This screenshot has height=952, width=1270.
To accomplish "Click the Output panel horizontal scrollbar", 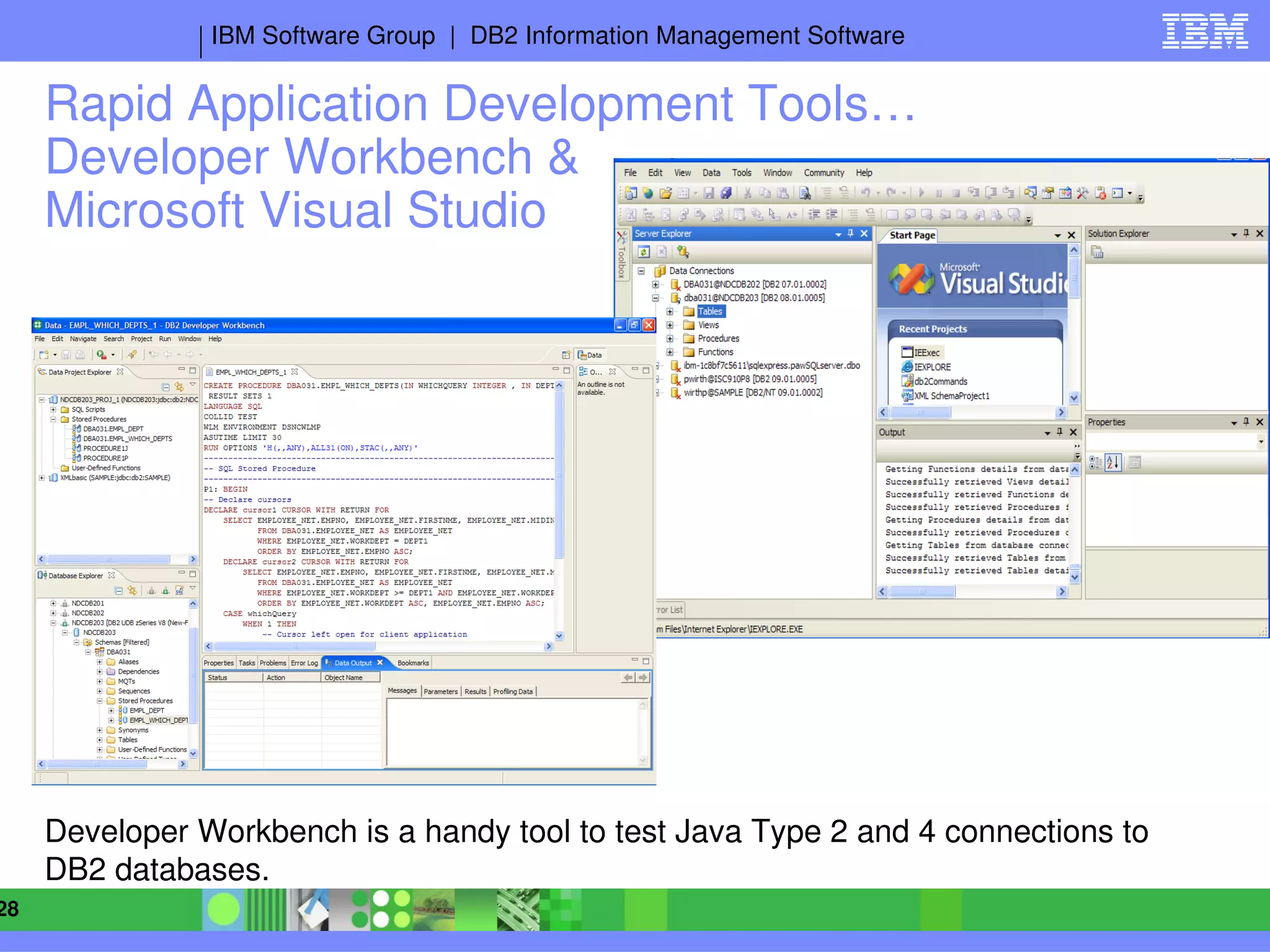I will click(x=972, y=592).
